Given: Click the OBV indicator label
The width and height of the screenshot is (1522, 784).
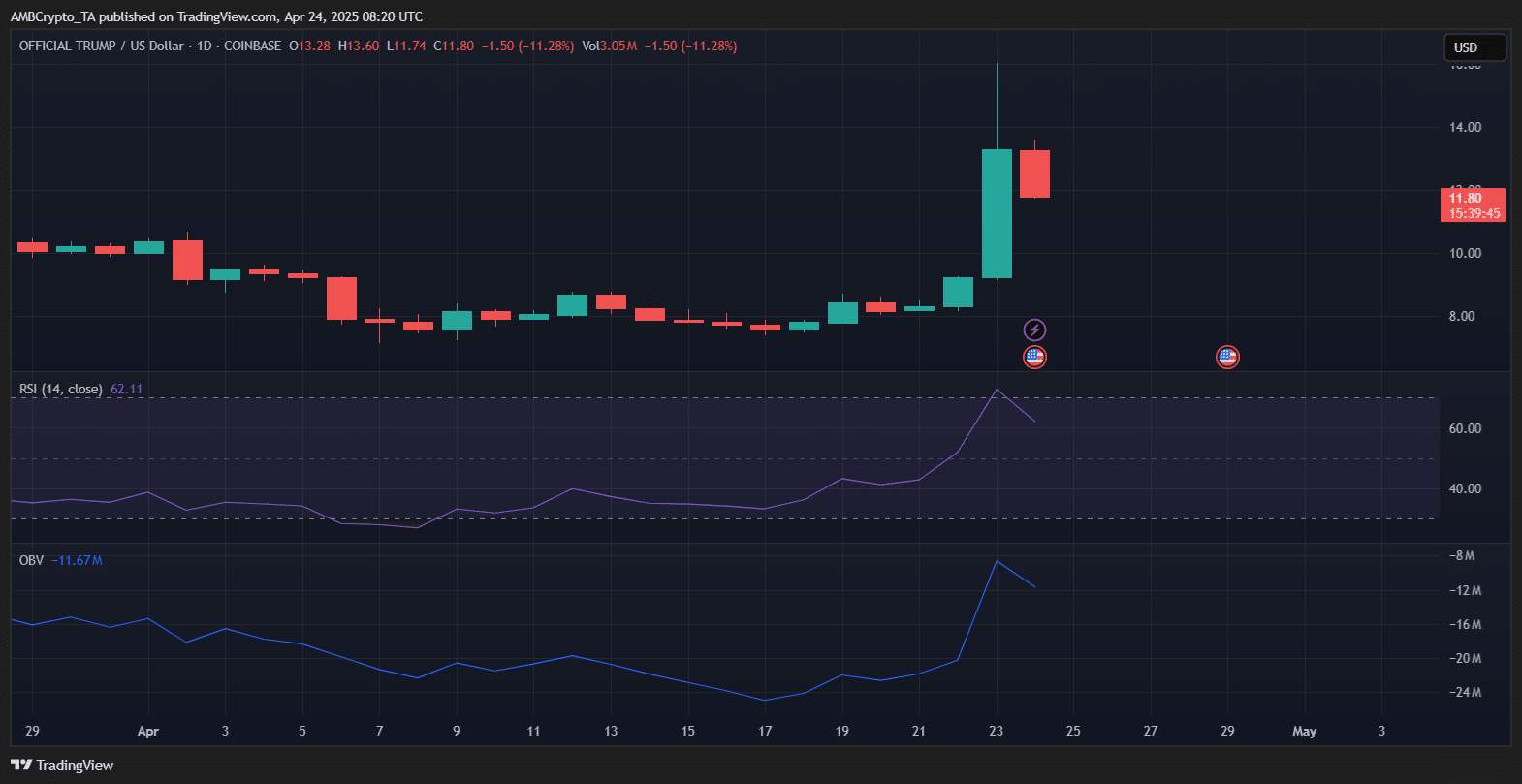Looking at the screenshot, I should pyautogui.click(x=31, y=560).
